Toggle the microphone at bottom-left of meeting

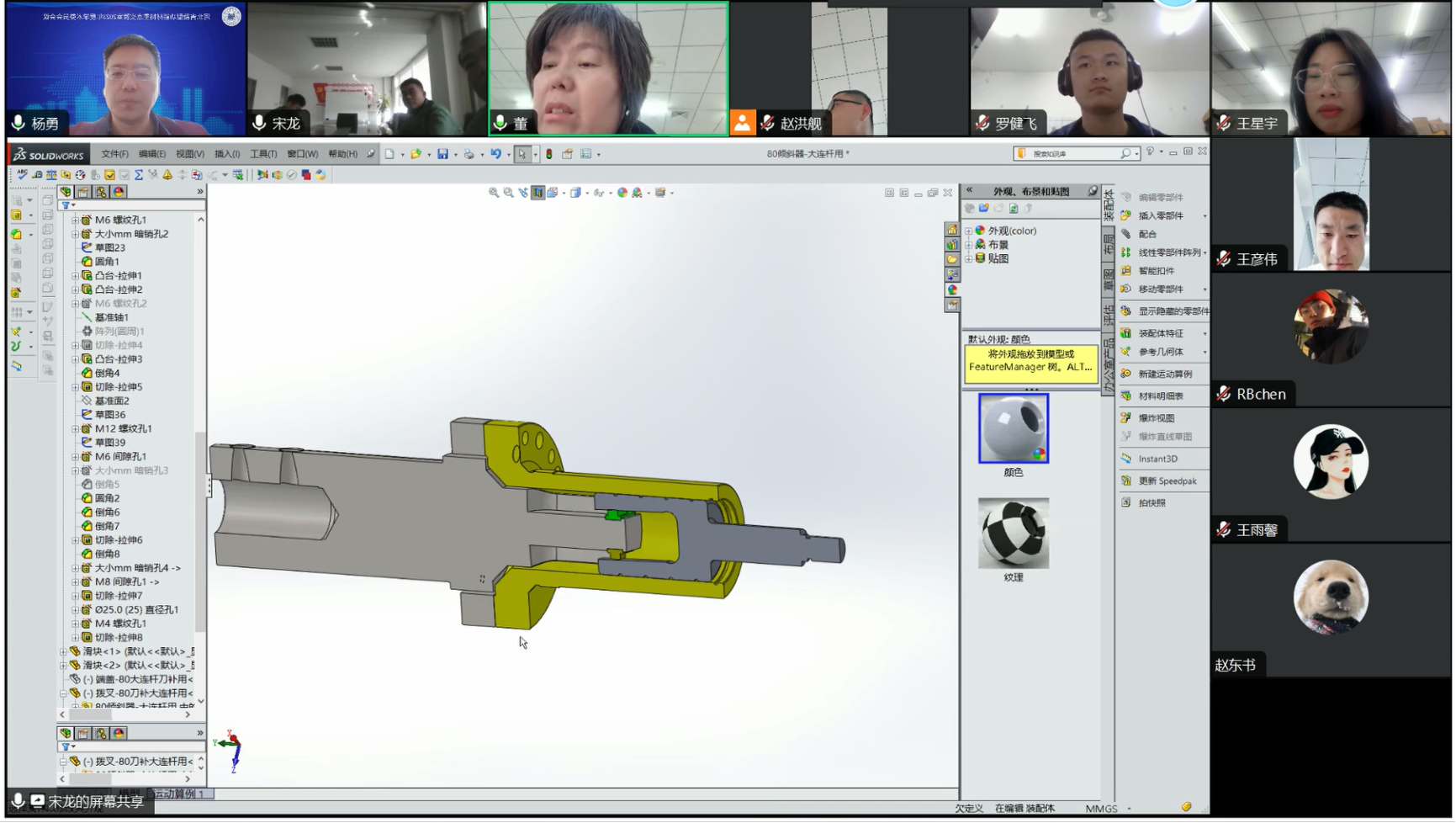coord(18,801)
